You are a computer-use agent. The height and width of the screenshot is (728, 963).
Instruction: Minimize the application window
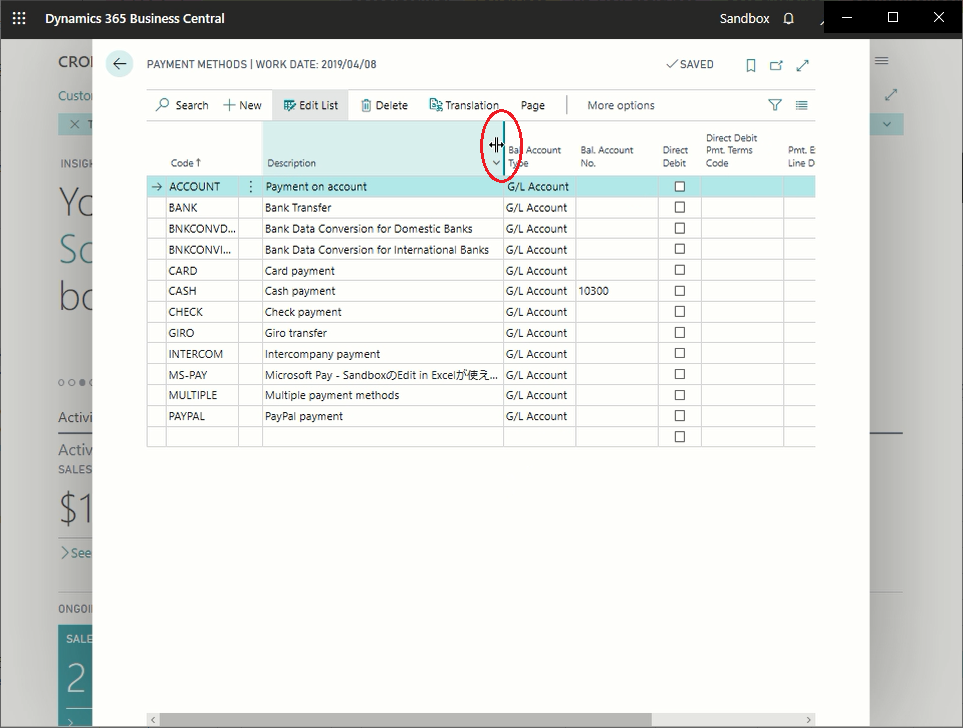[x=847, y=17]
